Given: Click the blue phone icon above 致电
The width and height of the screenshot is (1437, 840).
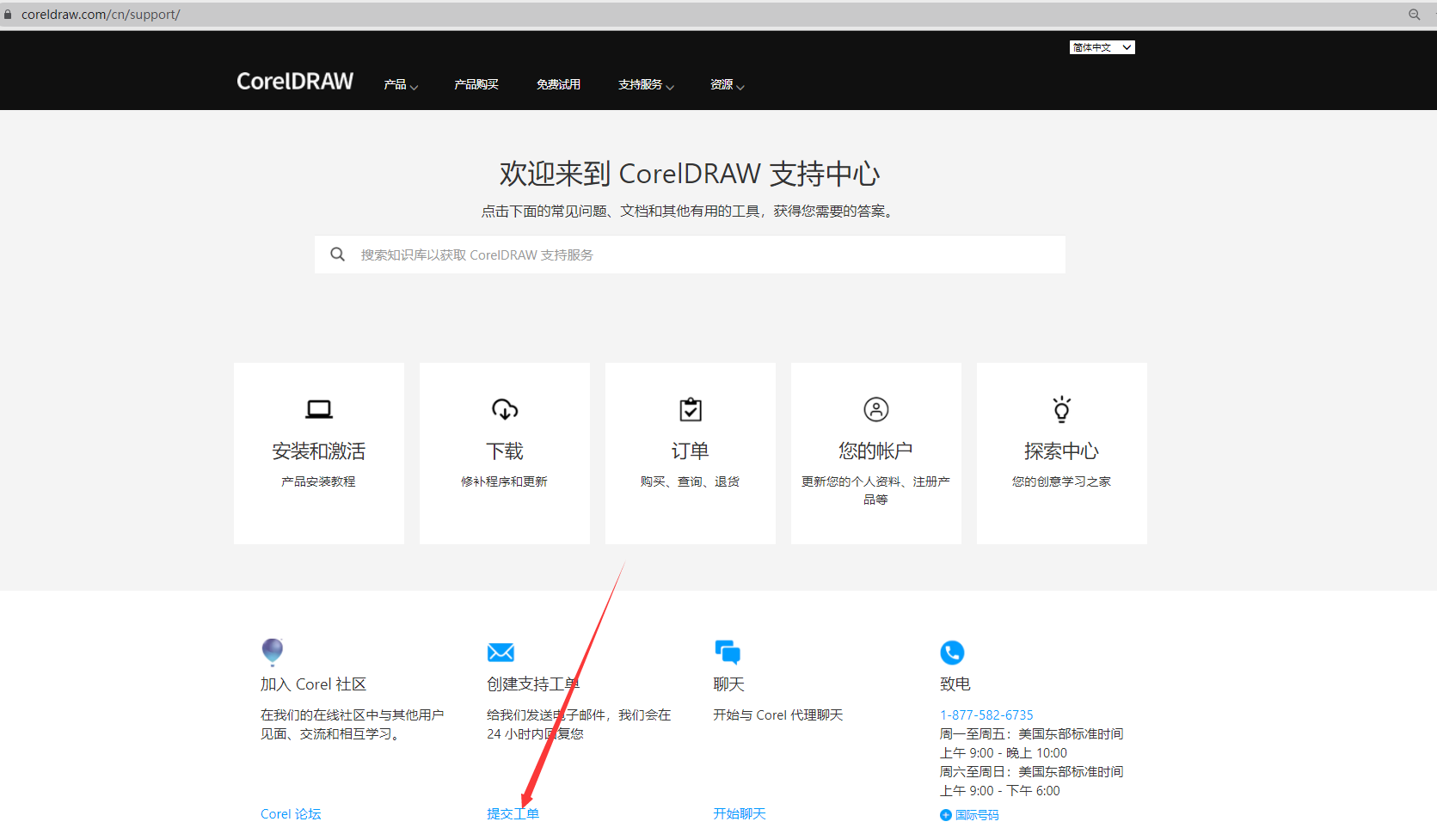Looking at the screenshot, I should click(x=952, y=653).
